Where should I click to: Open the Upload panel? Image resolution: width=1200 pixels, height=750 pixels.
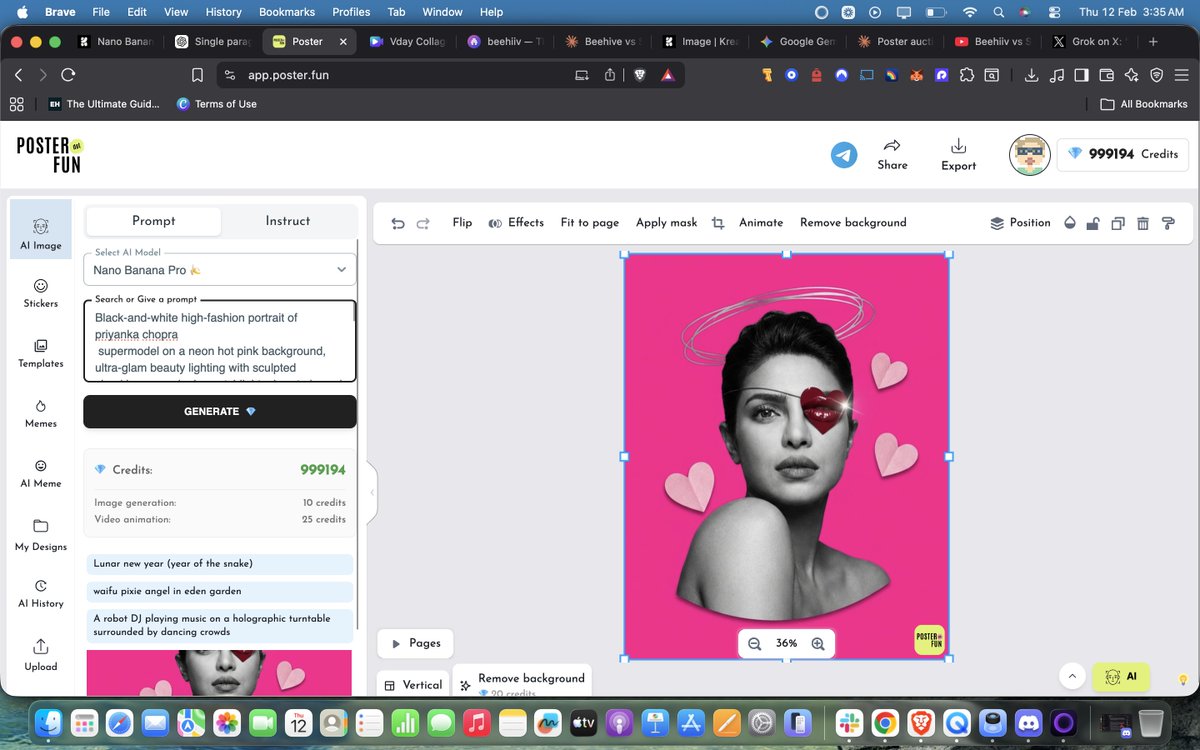[41, 655]
